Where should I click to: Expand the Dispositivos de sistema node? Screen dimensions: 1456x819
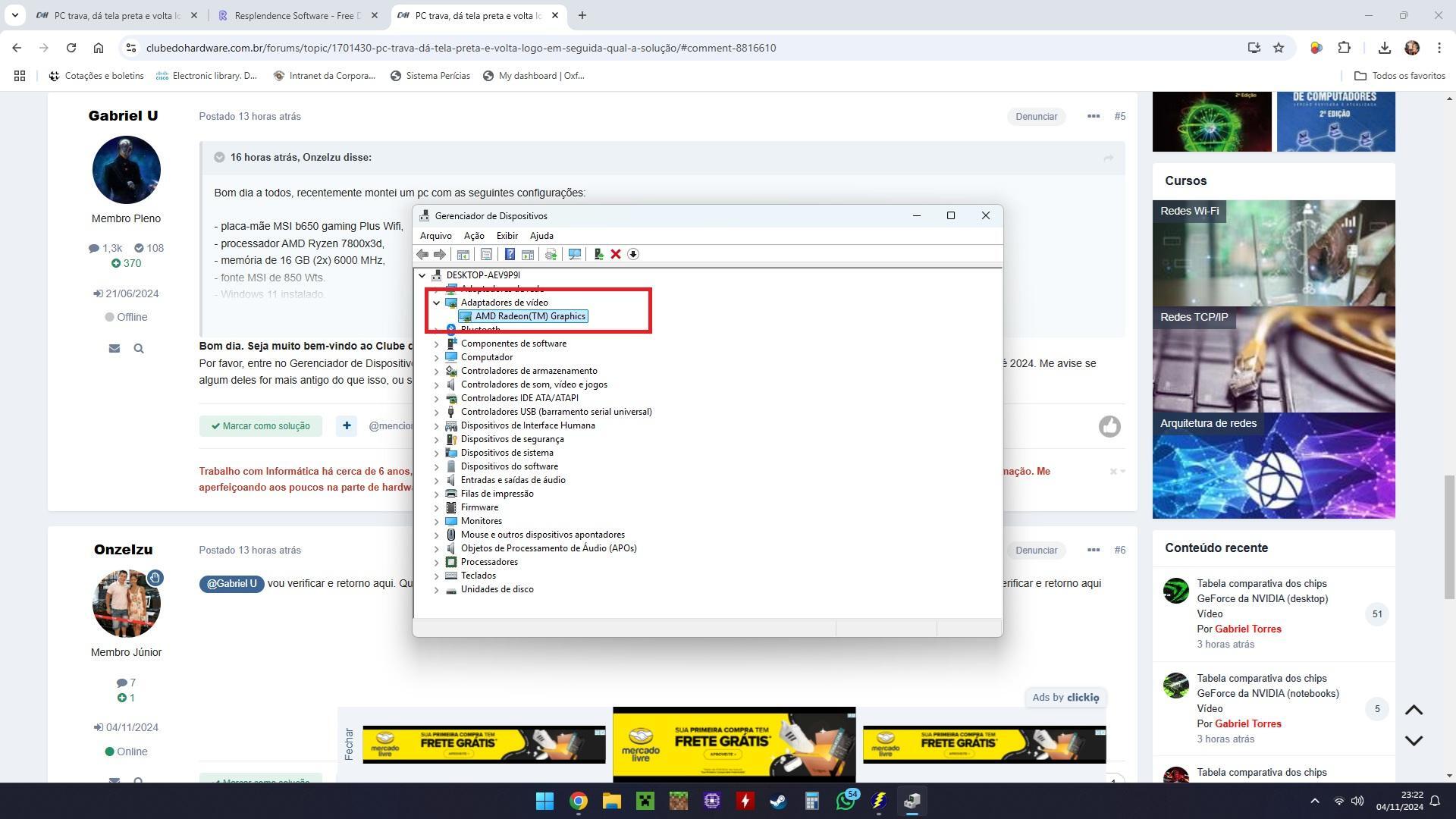point(436,453)
